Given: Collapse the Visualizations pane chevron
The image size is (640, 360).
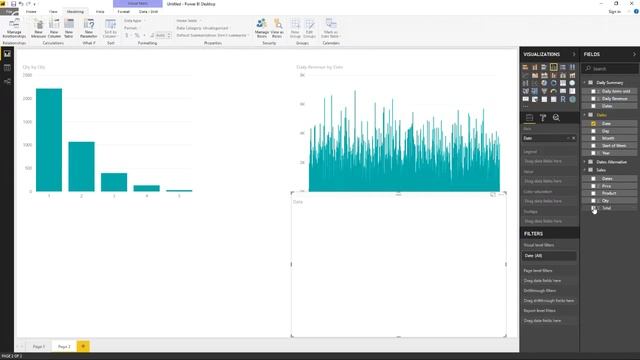Looking at the screenshot, I should pyautogui.click(x=573, y=54).
